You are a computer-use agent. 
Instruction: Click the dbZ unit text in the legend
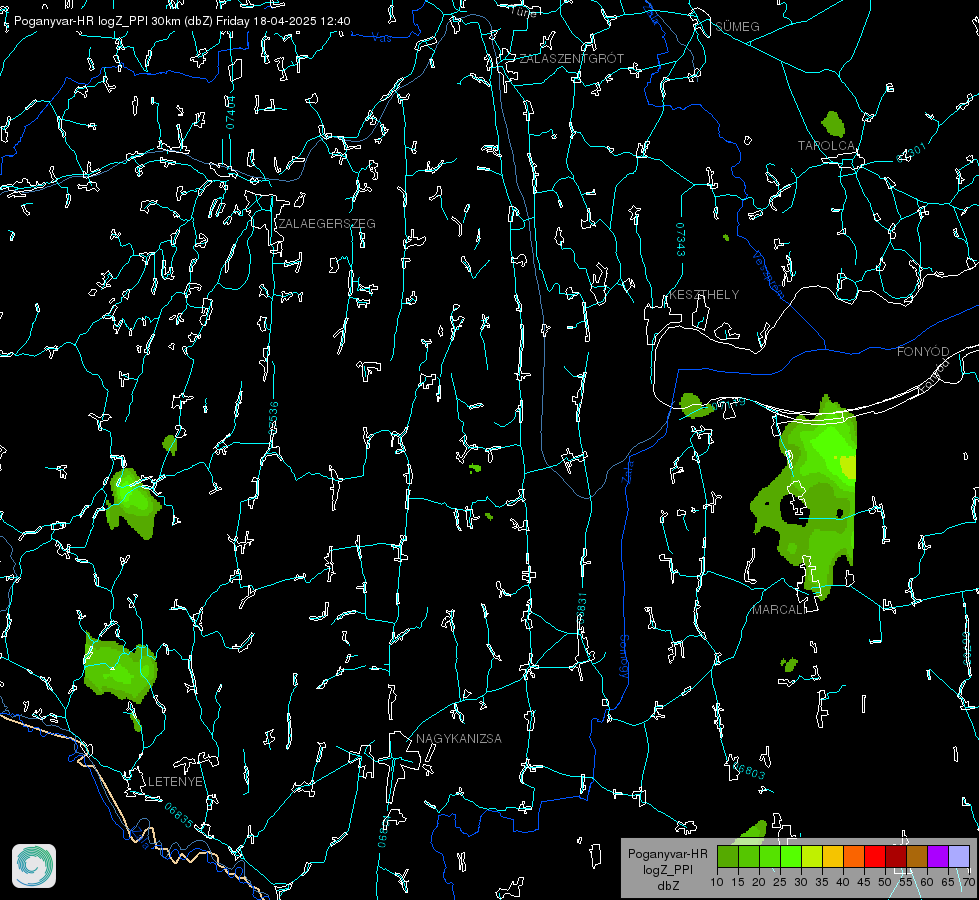pos(667,886)
